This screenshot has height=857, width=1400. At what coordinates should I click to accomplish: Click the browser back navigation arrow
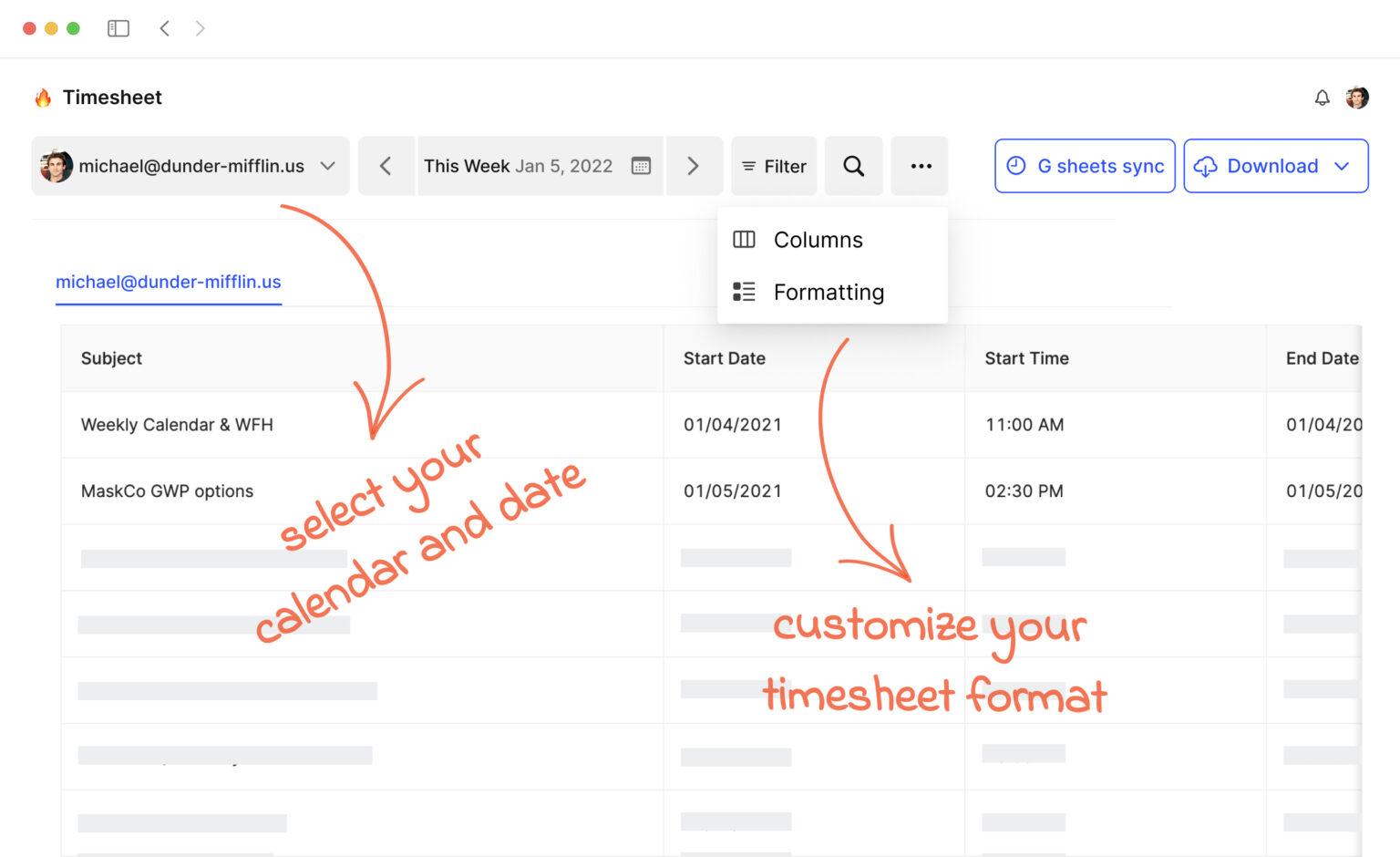pos(165,28)
